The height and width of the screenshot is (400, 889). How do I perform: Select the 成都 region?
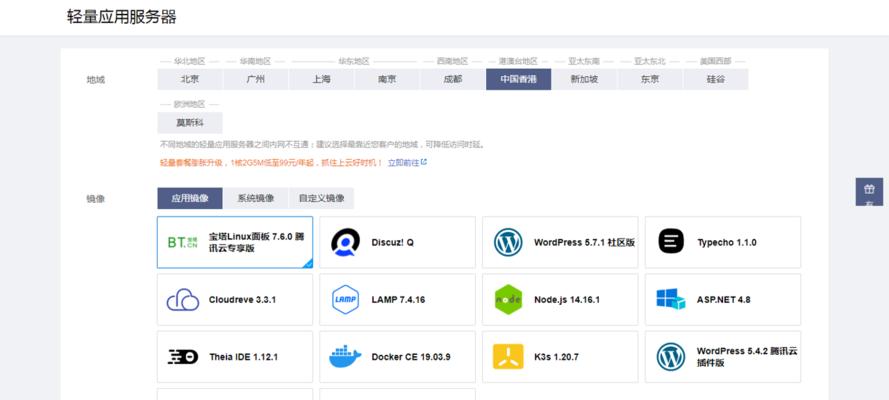point(453,79)
